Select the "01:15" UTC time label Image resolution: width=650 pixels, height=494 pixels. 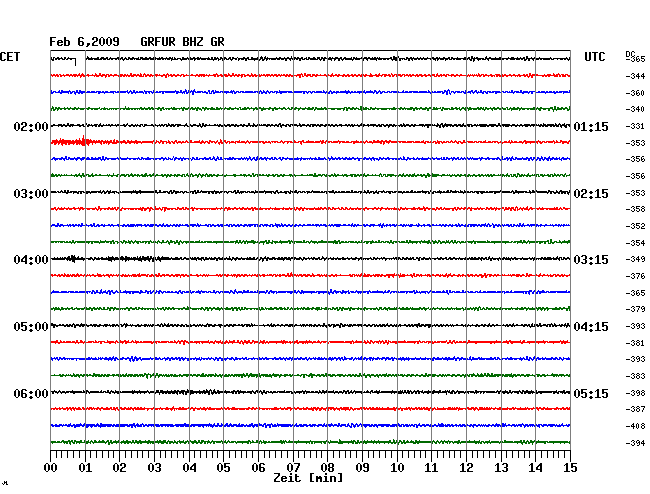(x=591, y=126)
